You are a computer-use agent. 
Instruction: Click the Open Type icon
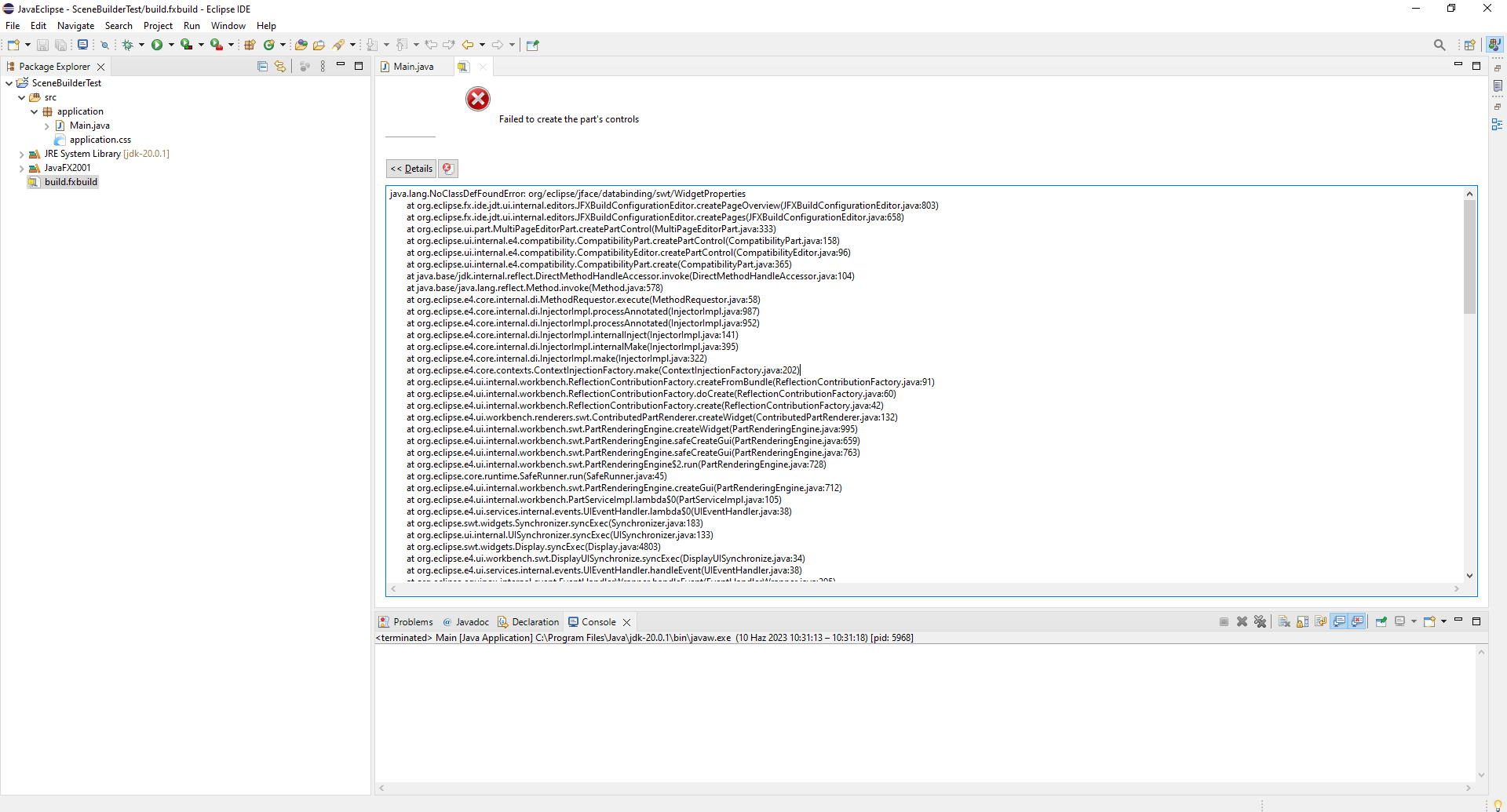[301, 45]
